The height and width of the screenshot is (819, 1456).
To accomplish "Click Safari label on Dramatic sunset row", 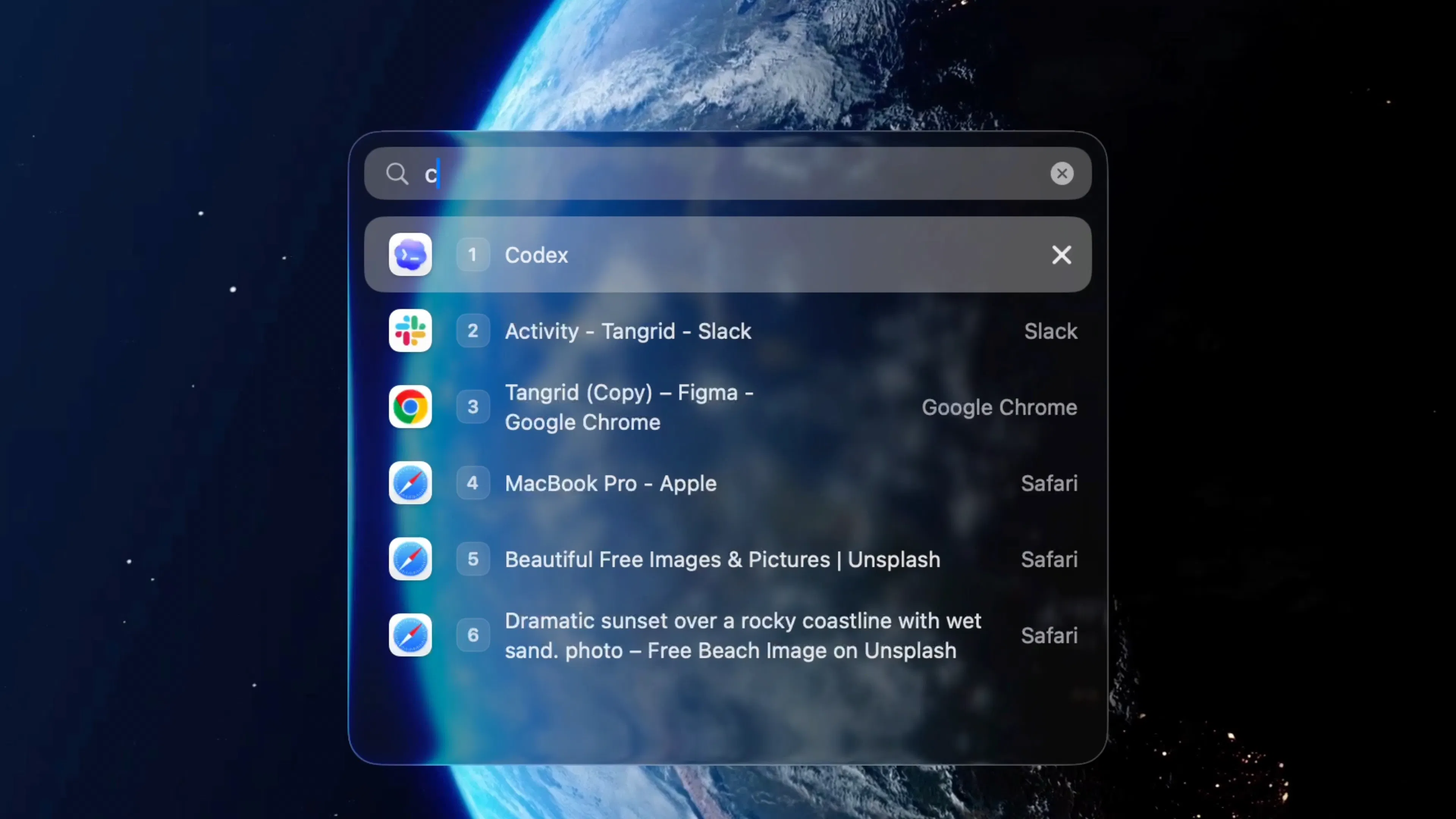I will click(x=1049, y=635).
